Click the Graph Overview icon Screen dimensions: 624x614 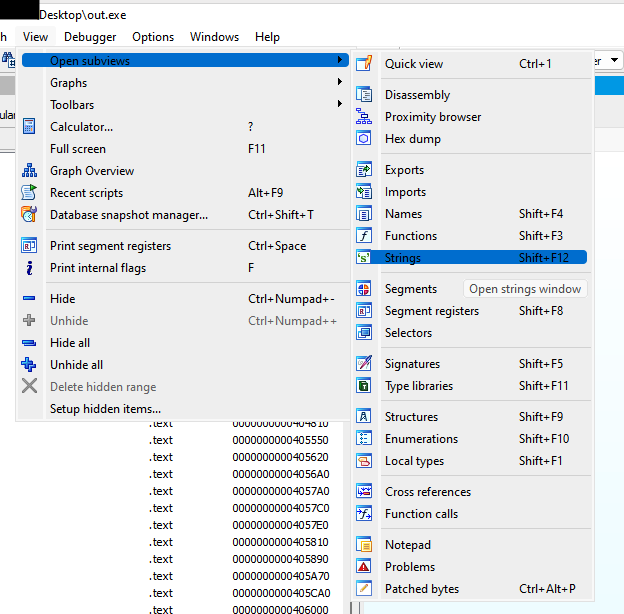pos(29,171)
